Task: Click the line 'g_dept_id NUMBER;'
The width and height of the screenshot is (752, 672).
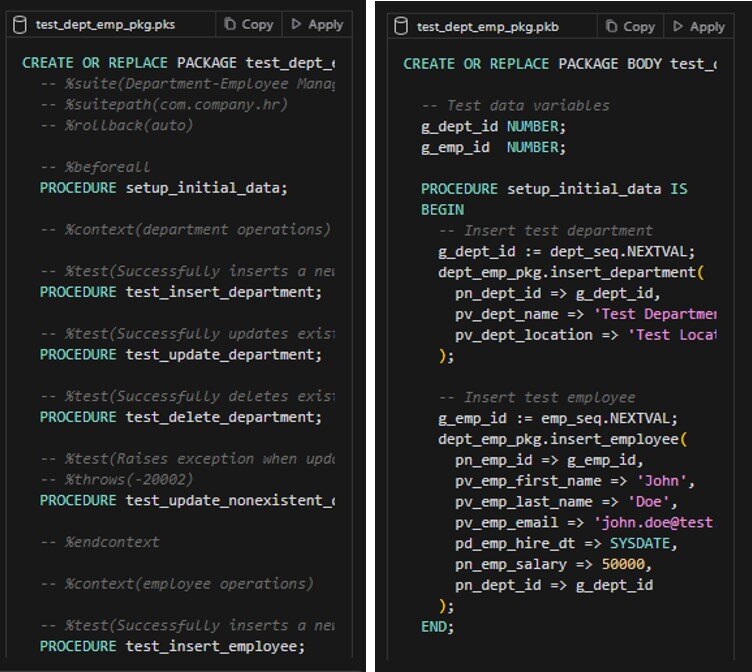Action: 494,127
